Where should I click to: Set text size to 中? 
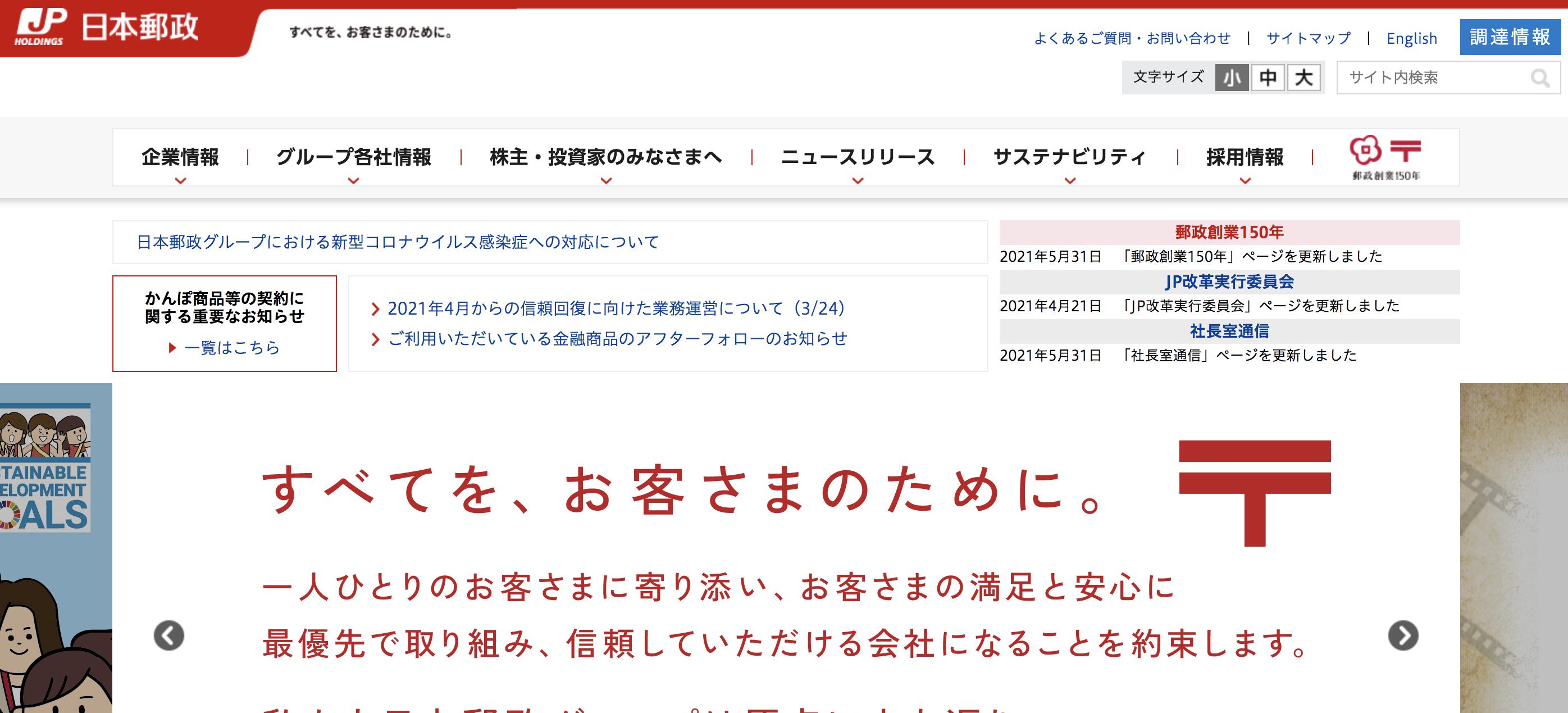pyautogui.click(x=1268, y=78)
